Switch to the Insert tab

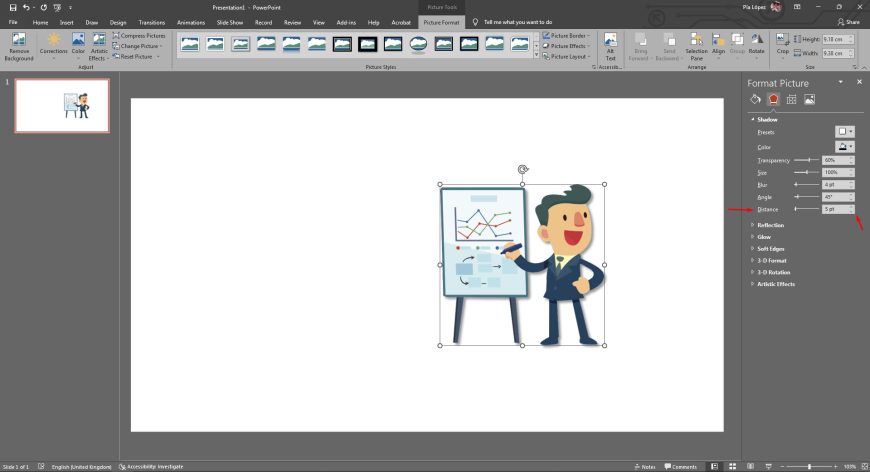(67, 22)
